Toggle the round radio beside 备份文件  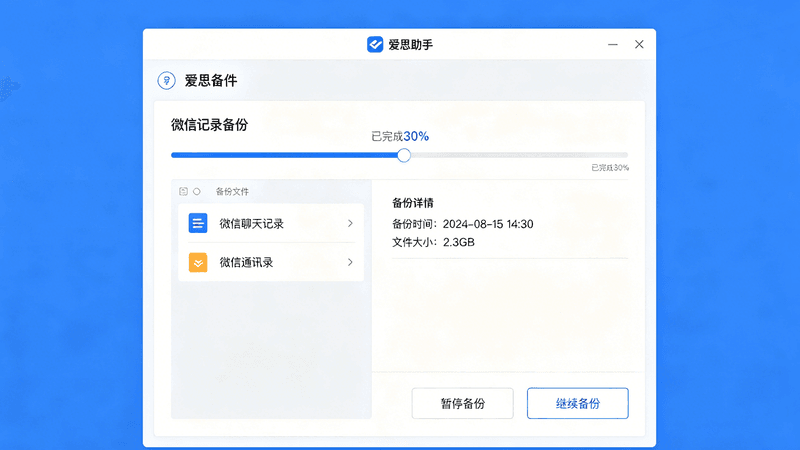(197, 191)
